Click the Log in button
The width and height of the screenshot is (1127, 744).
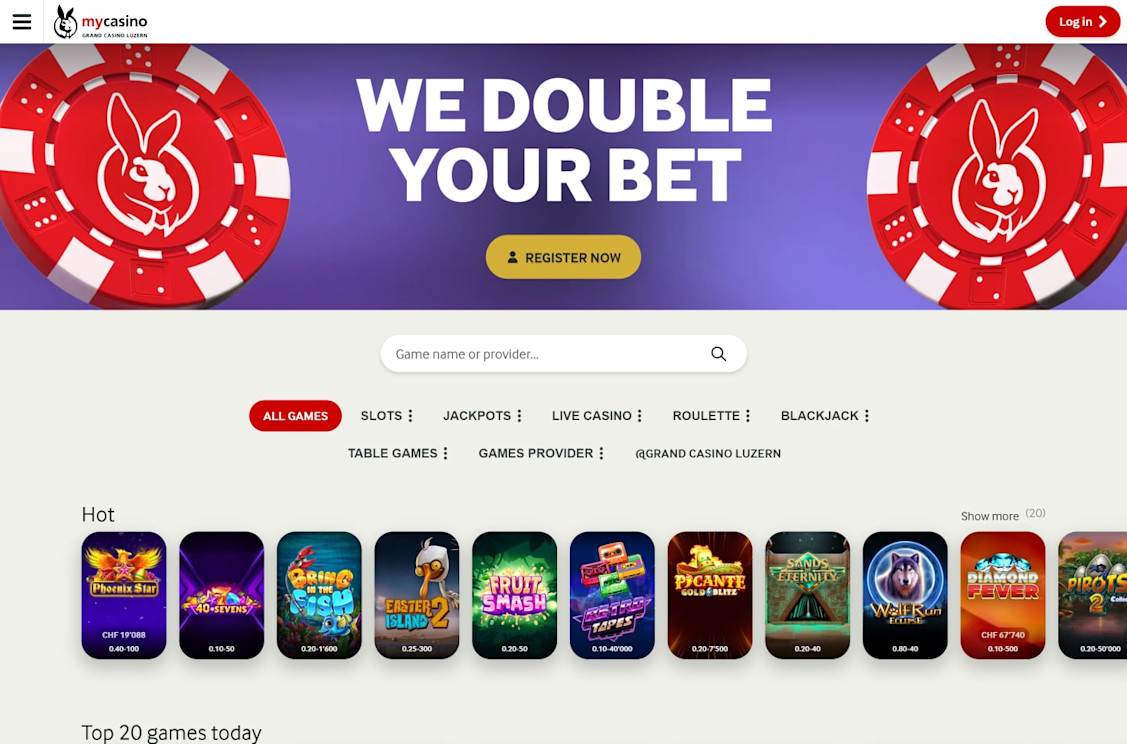[x=1082, y=22]
